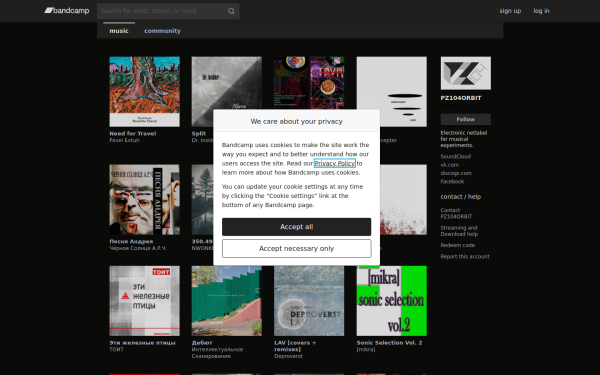Follow the PZ104ORBIT label
600x375 pixels.
(466, 119)
